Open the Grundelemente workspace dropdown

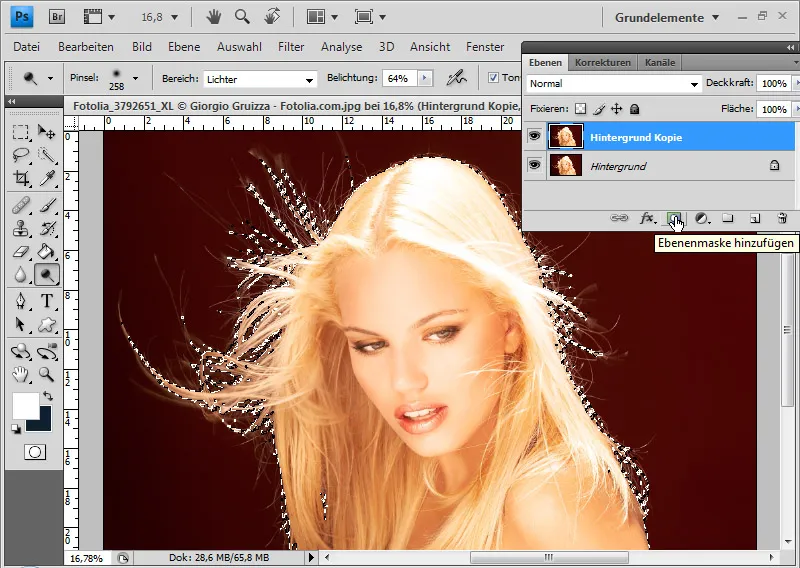667,17
